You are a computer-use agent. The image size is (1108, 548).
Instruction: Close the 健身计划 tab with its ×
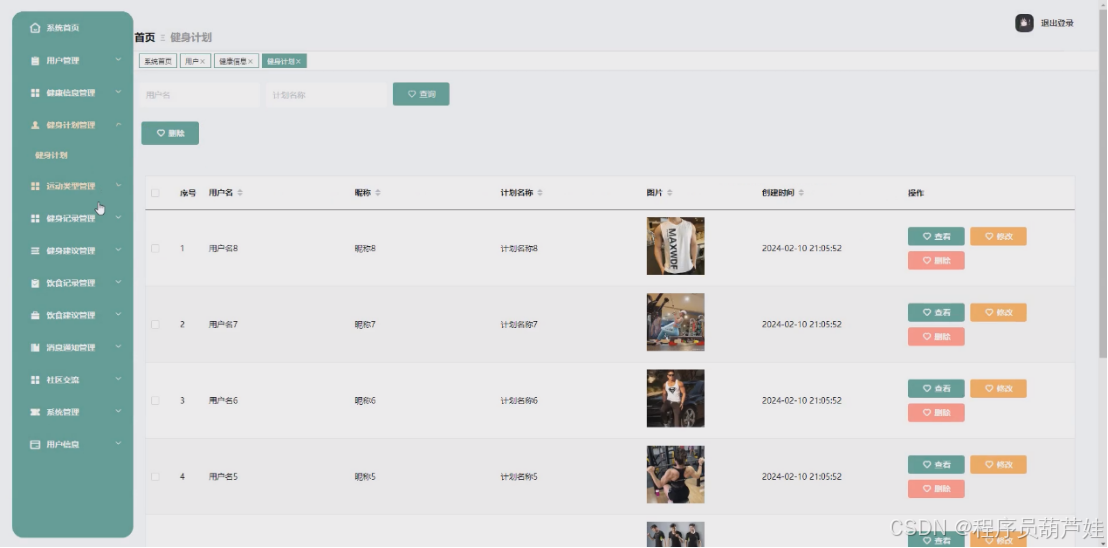click(x=298, y=62)
